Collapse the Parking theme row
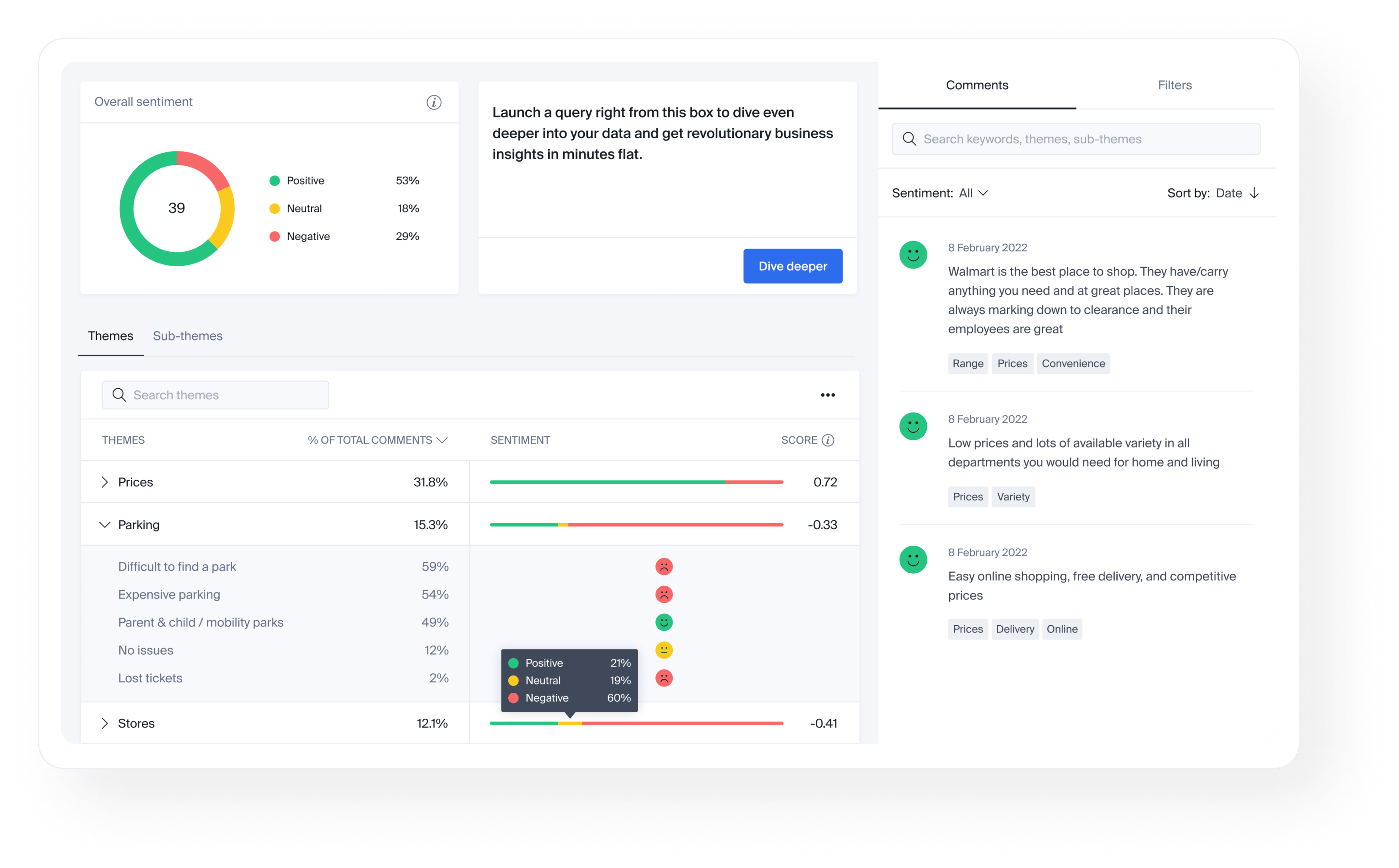 click(105, 525)
